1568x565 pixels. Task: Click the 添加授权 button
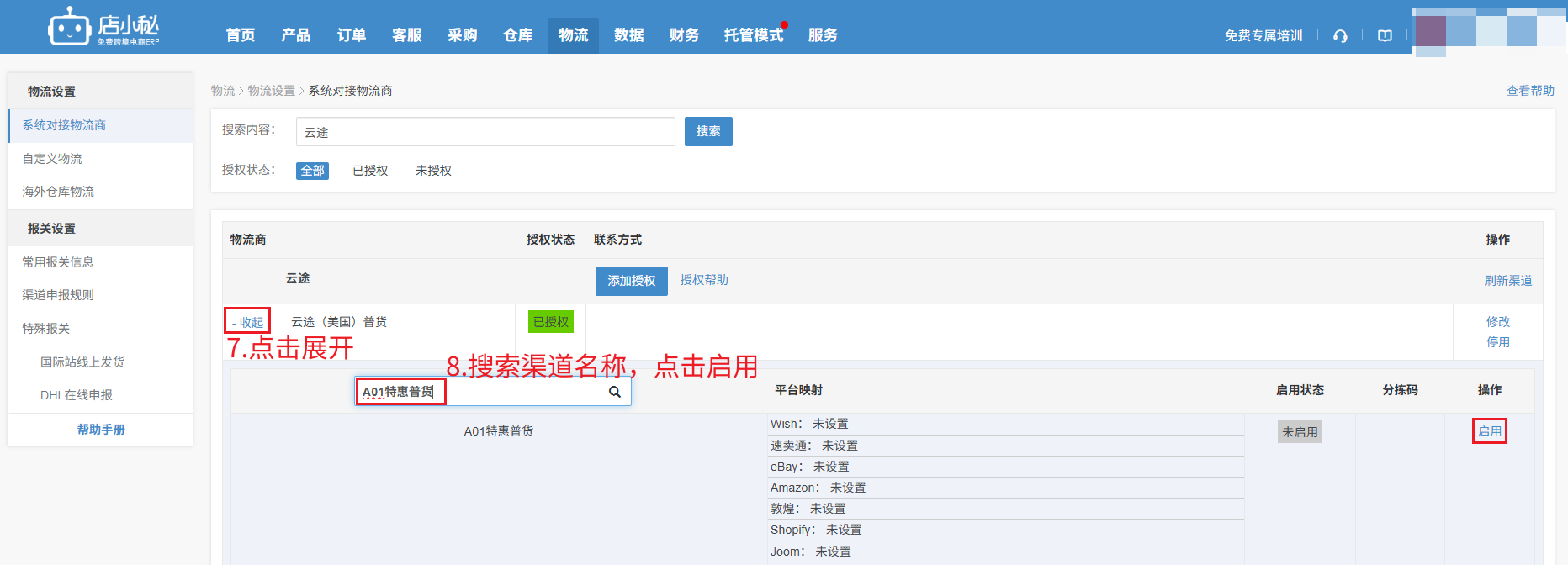[x=631, y=281]
